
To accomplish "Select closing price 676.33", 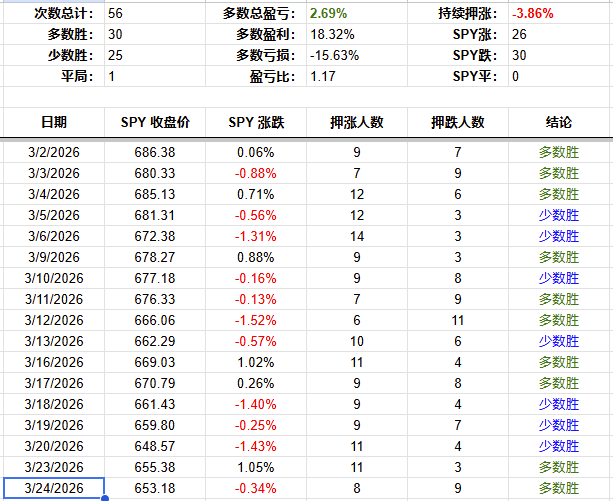I will 155,299.
